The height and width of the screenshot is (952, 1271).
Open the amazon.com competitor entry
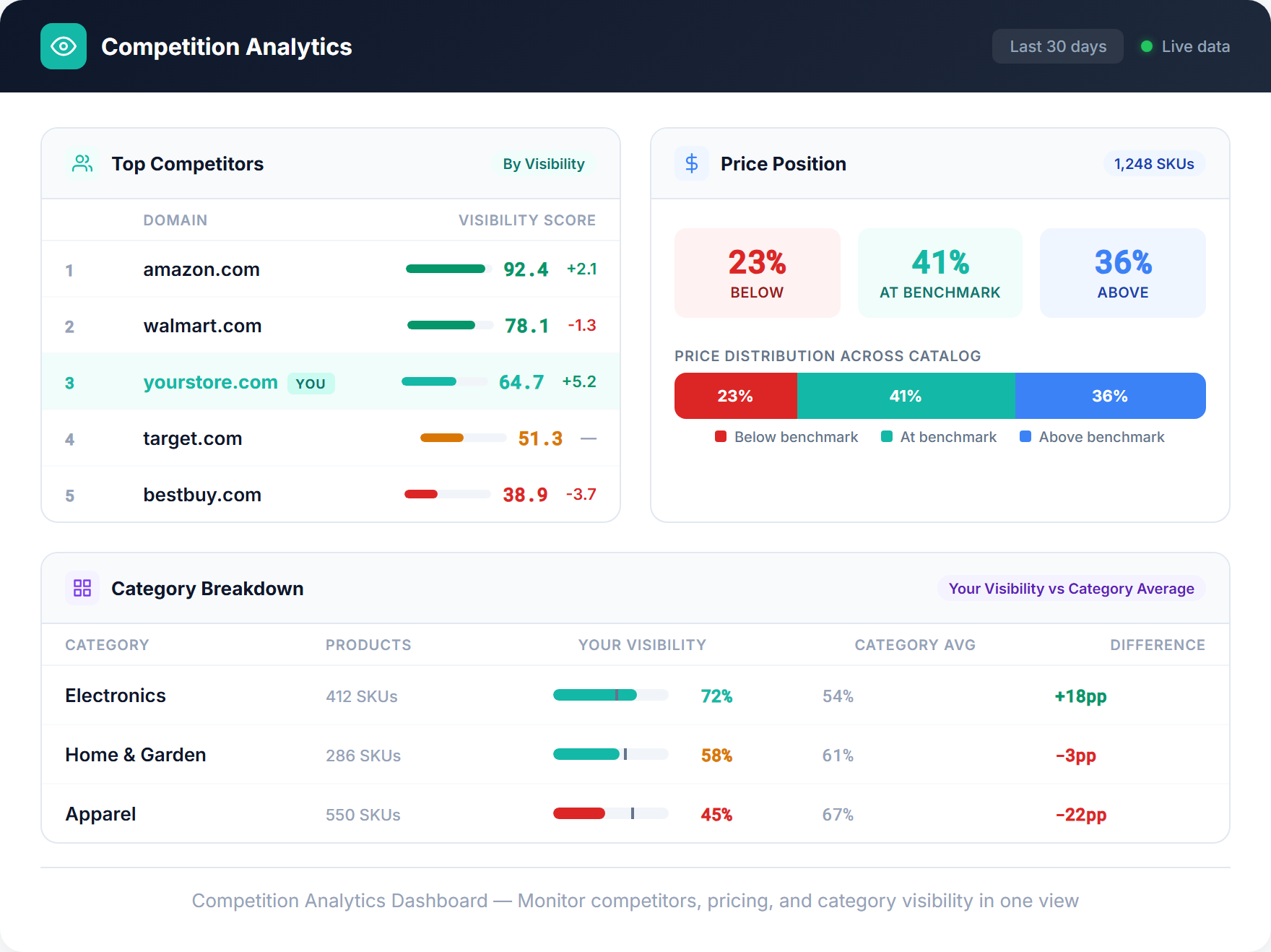coord(201,269)
